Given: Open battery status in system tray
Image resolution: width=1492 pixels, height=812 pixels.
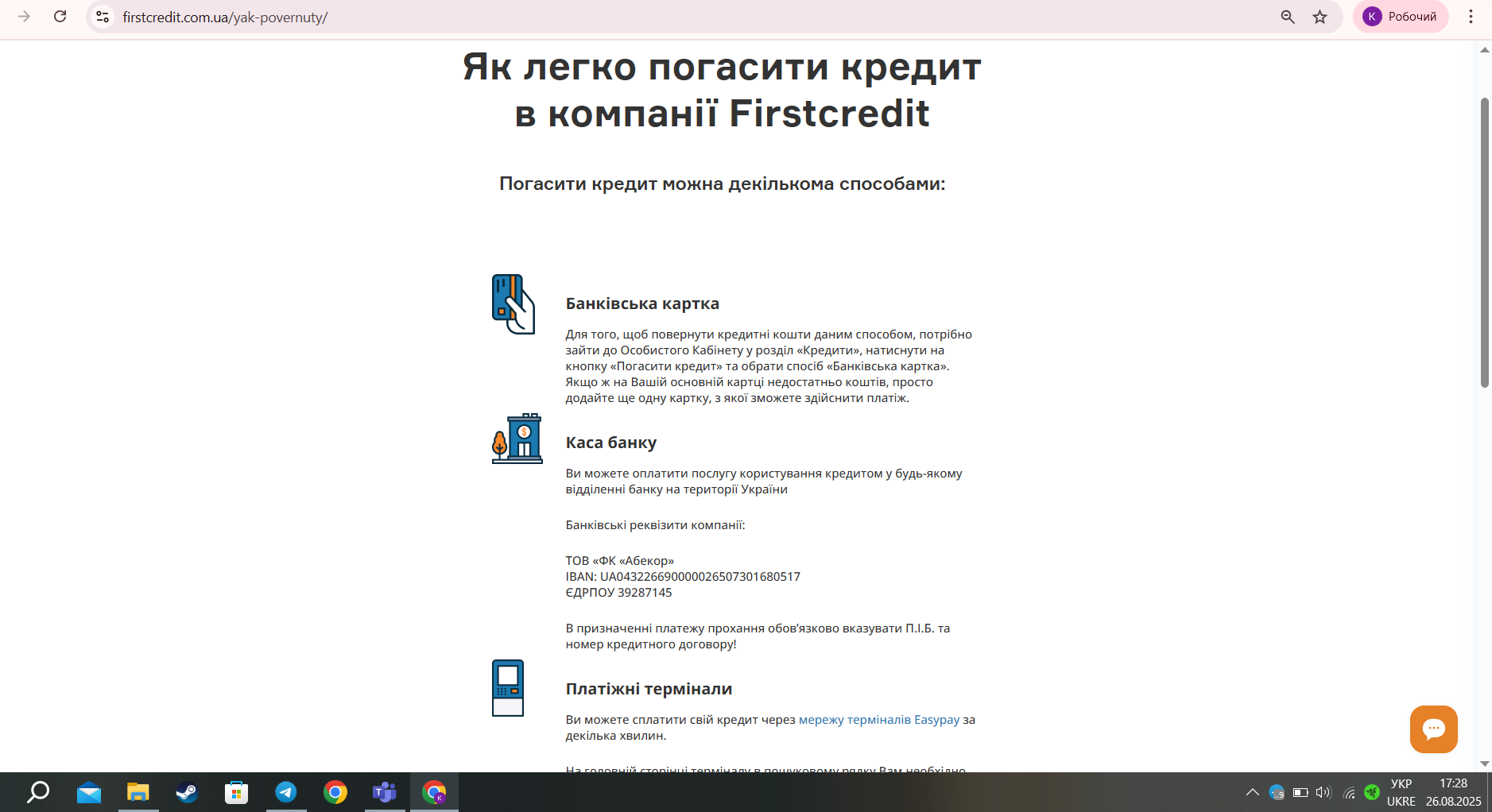Looking at the screenshot, I should tap(1300, 792).
